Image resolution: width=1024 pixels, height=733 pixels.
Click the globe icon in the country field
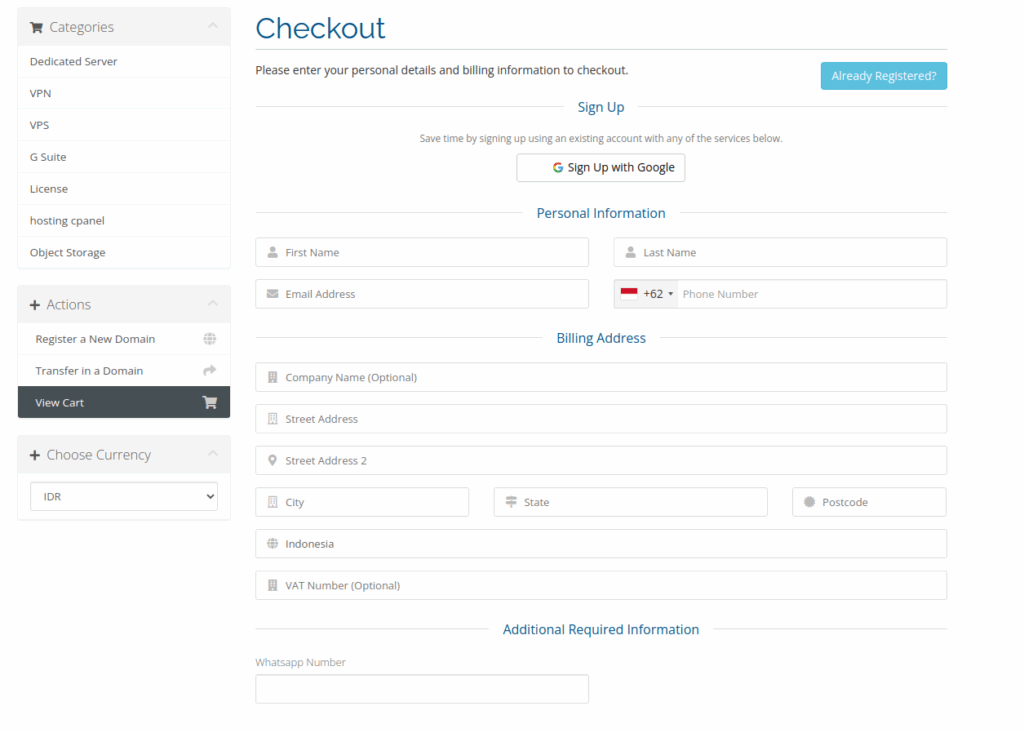click(272, 544)
